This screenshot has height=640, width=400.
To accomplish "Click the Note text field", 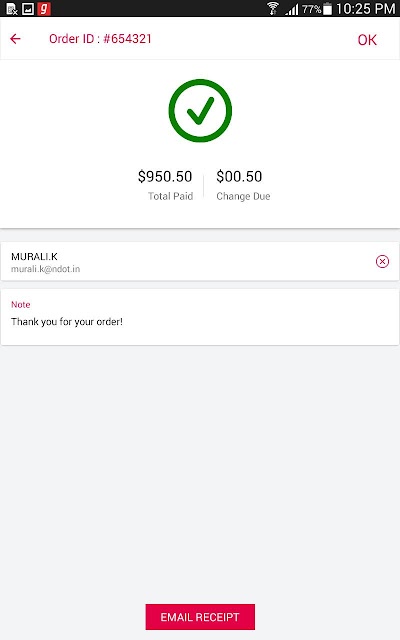I will (200, 317).
